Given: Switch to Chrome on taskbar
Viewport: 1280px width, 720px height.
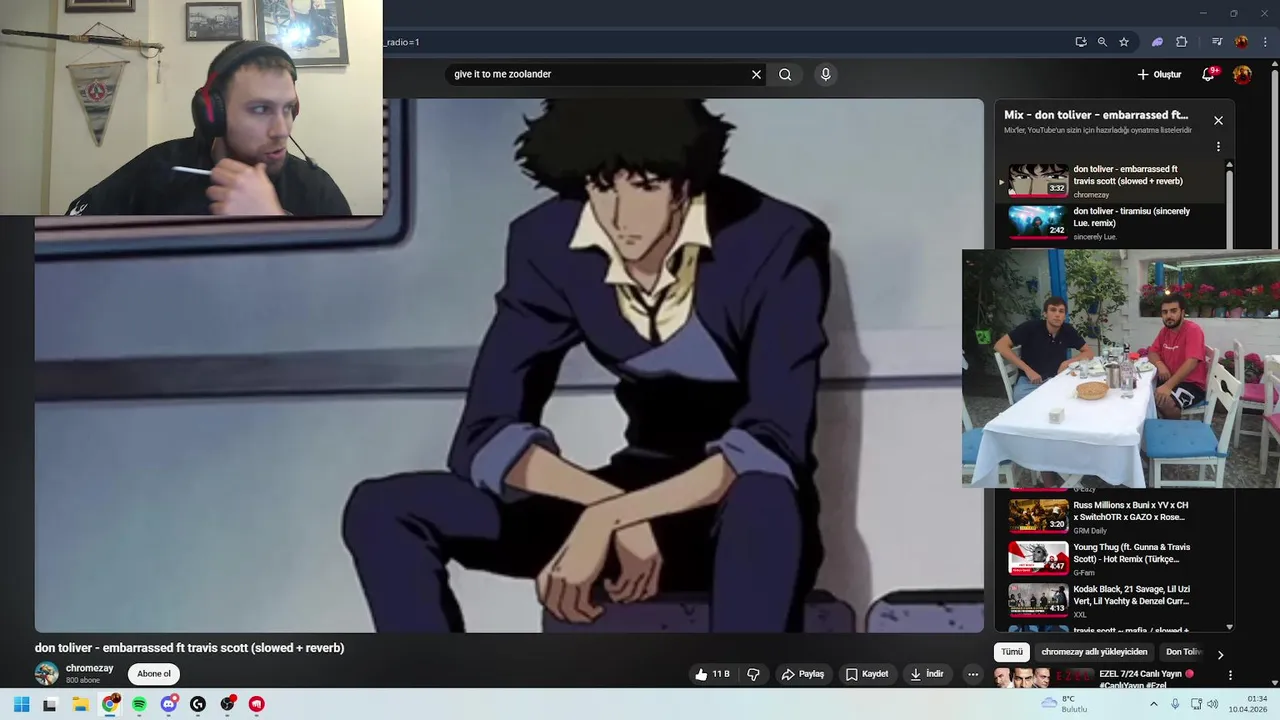Looking at the screenshot, I should coord(110,704).
